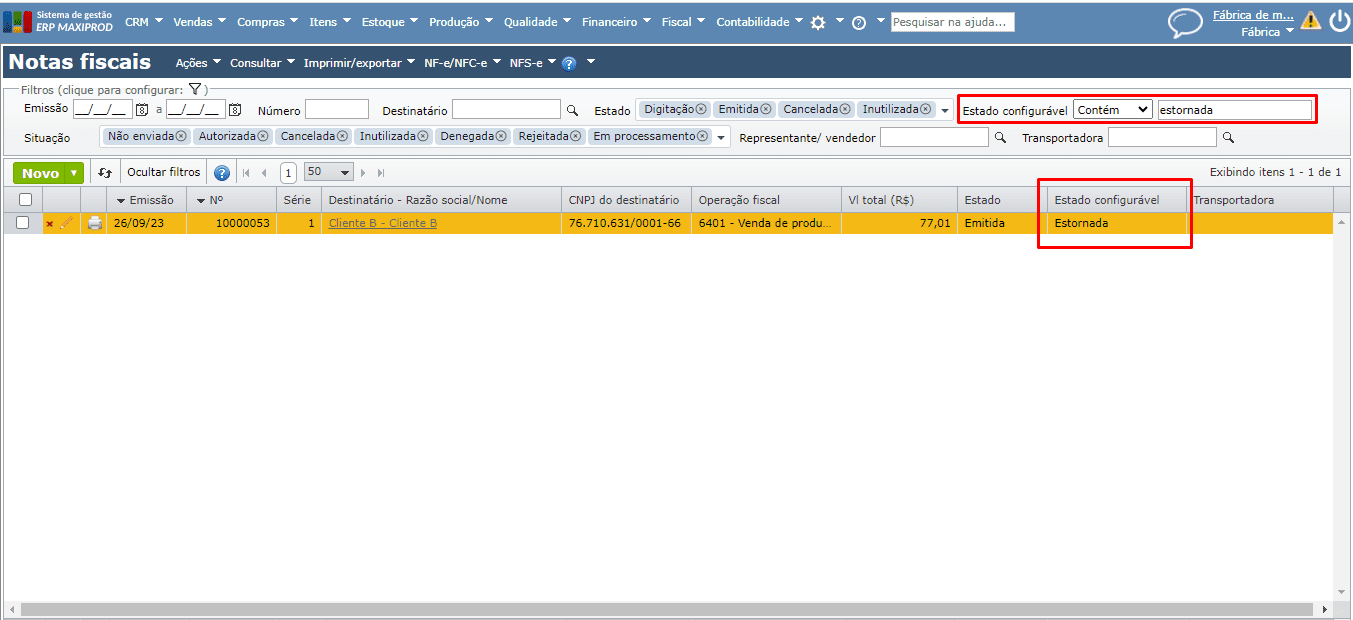Click the Pesquisar na ajuda search field
This screenshot has width=1353, height=620.
click(953, 22)
